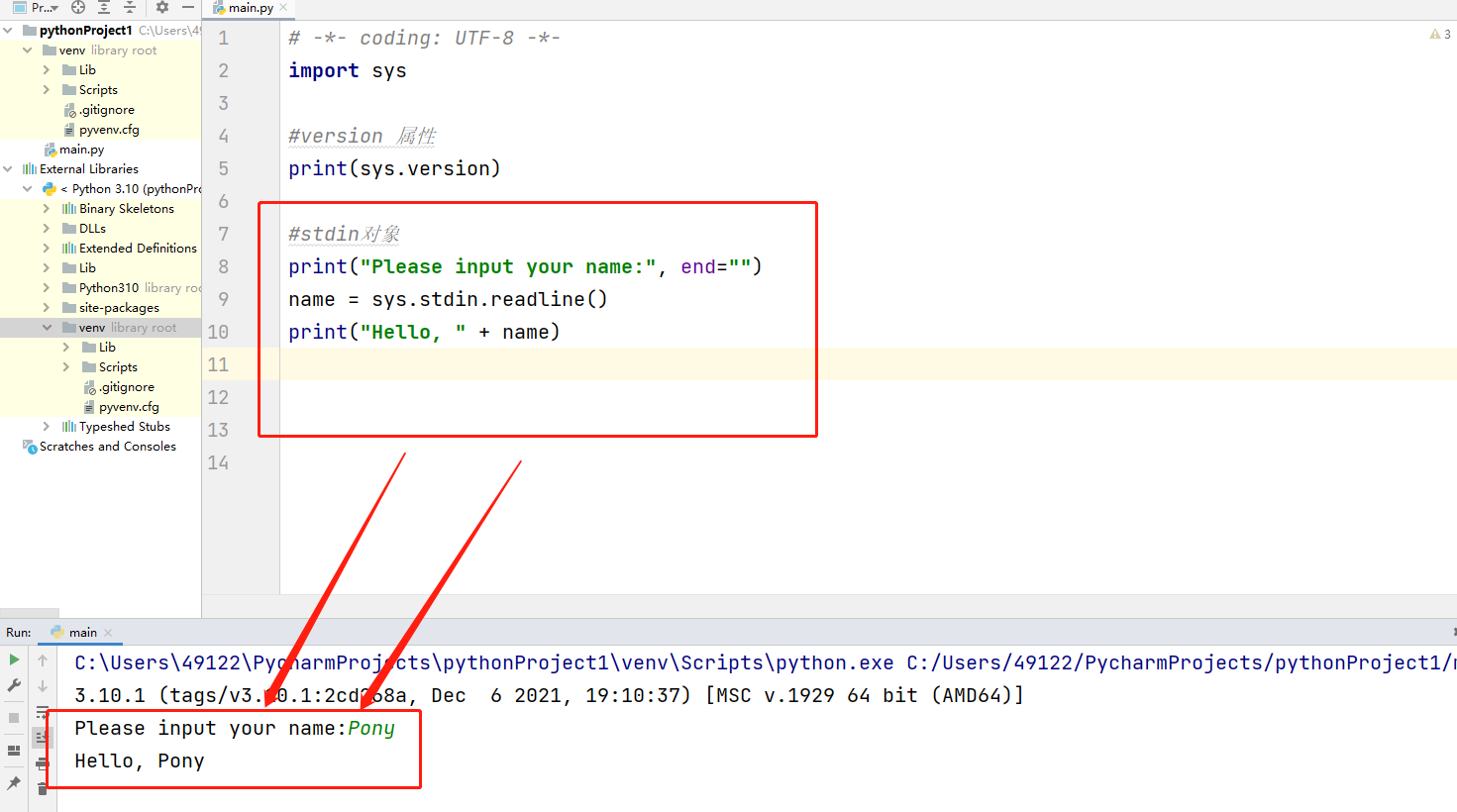Image resolution: width=1457 pixels, height=812 pixels.
Task: Open Project panel gear options
Action: point(162,7)
